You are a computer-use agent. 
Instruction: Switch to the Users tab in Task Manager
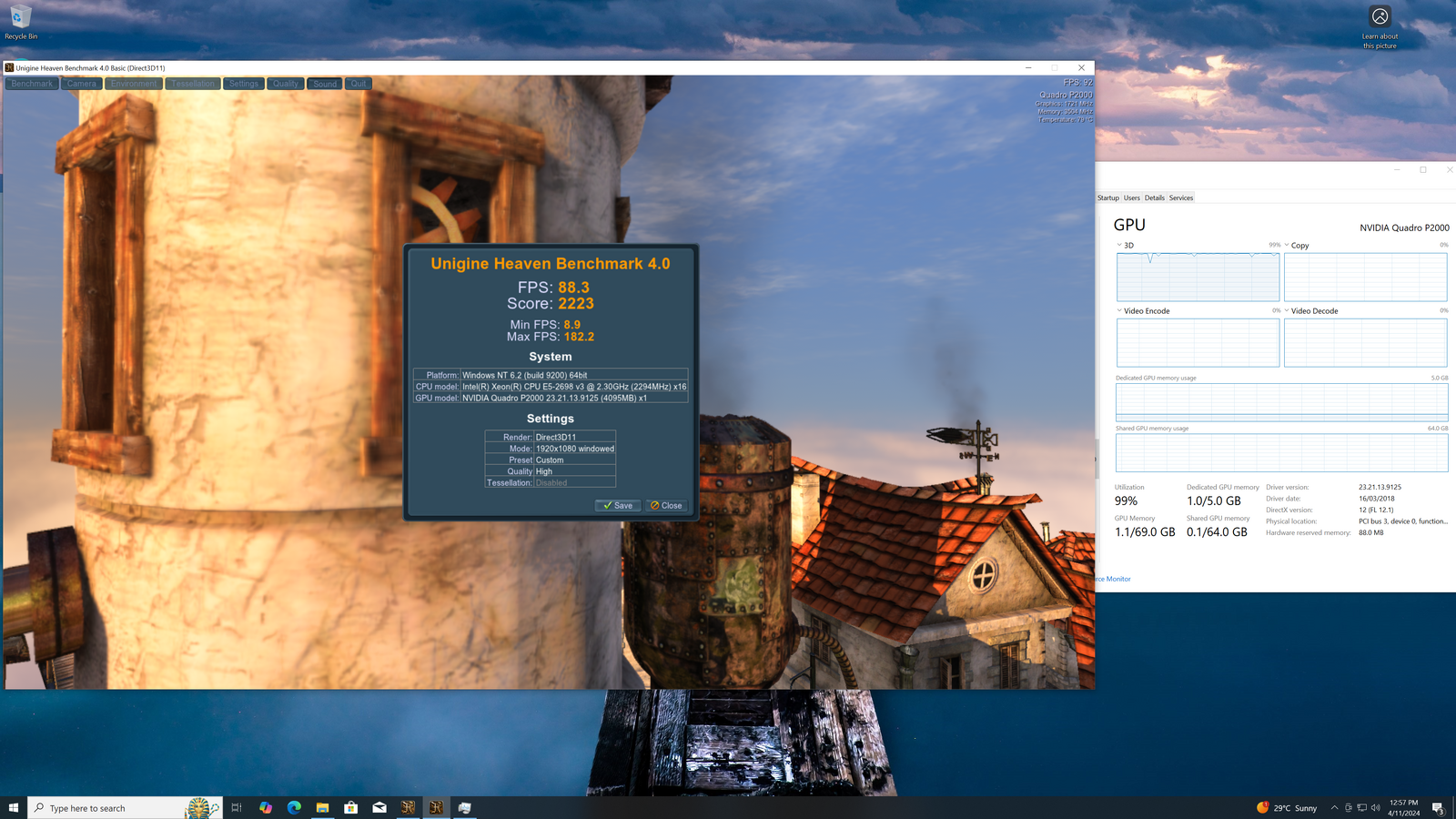click(x=1131, y=197)
